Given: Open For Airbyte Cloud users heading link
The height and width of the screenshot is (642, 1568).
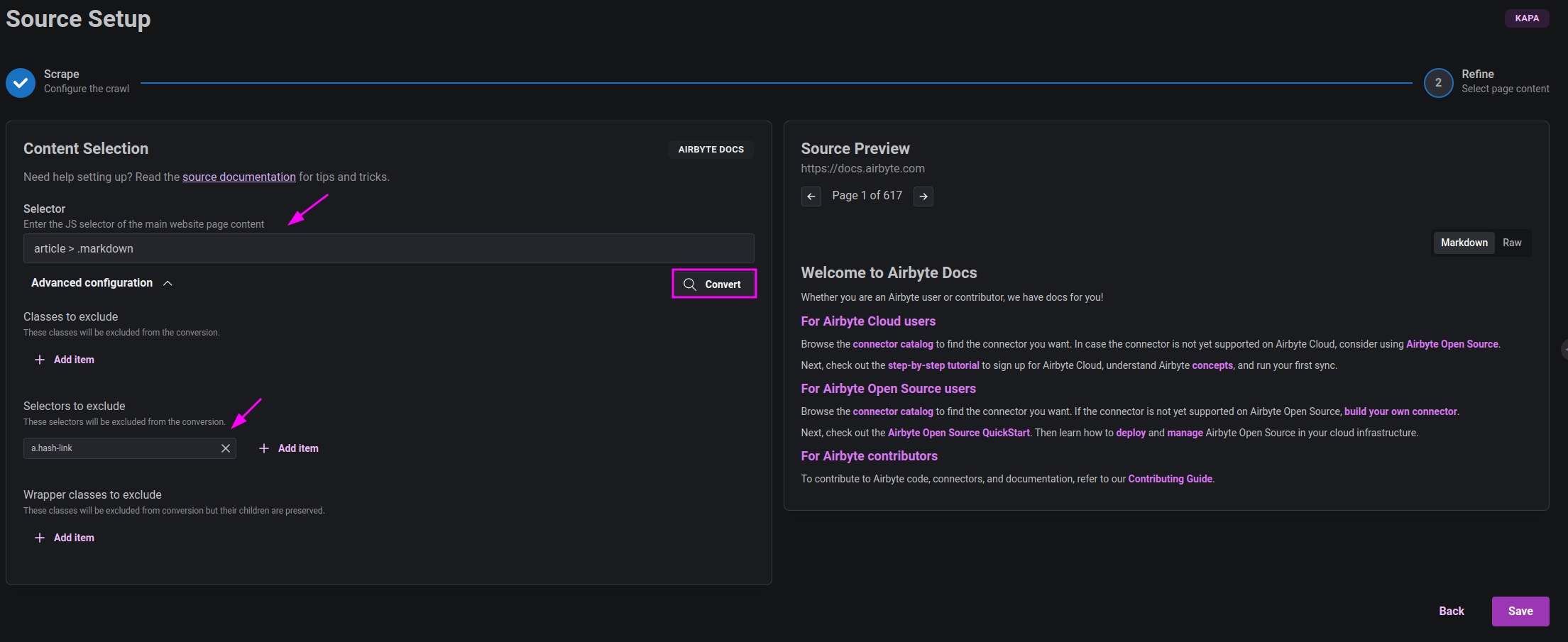Looking at the screenshot, I should (x=868, y=321).
